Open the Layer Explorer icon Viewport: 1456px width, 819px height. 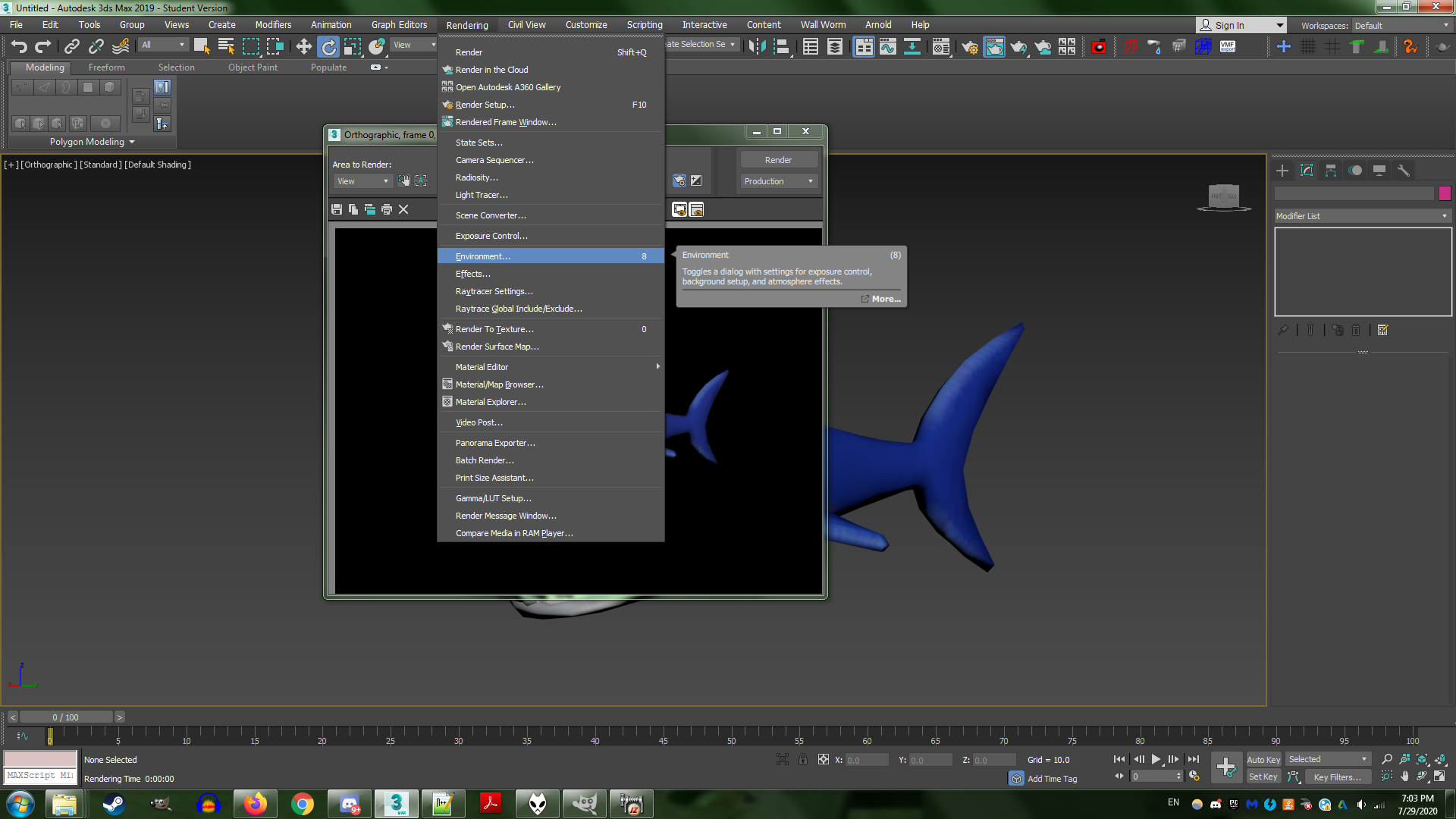[835, 46]
